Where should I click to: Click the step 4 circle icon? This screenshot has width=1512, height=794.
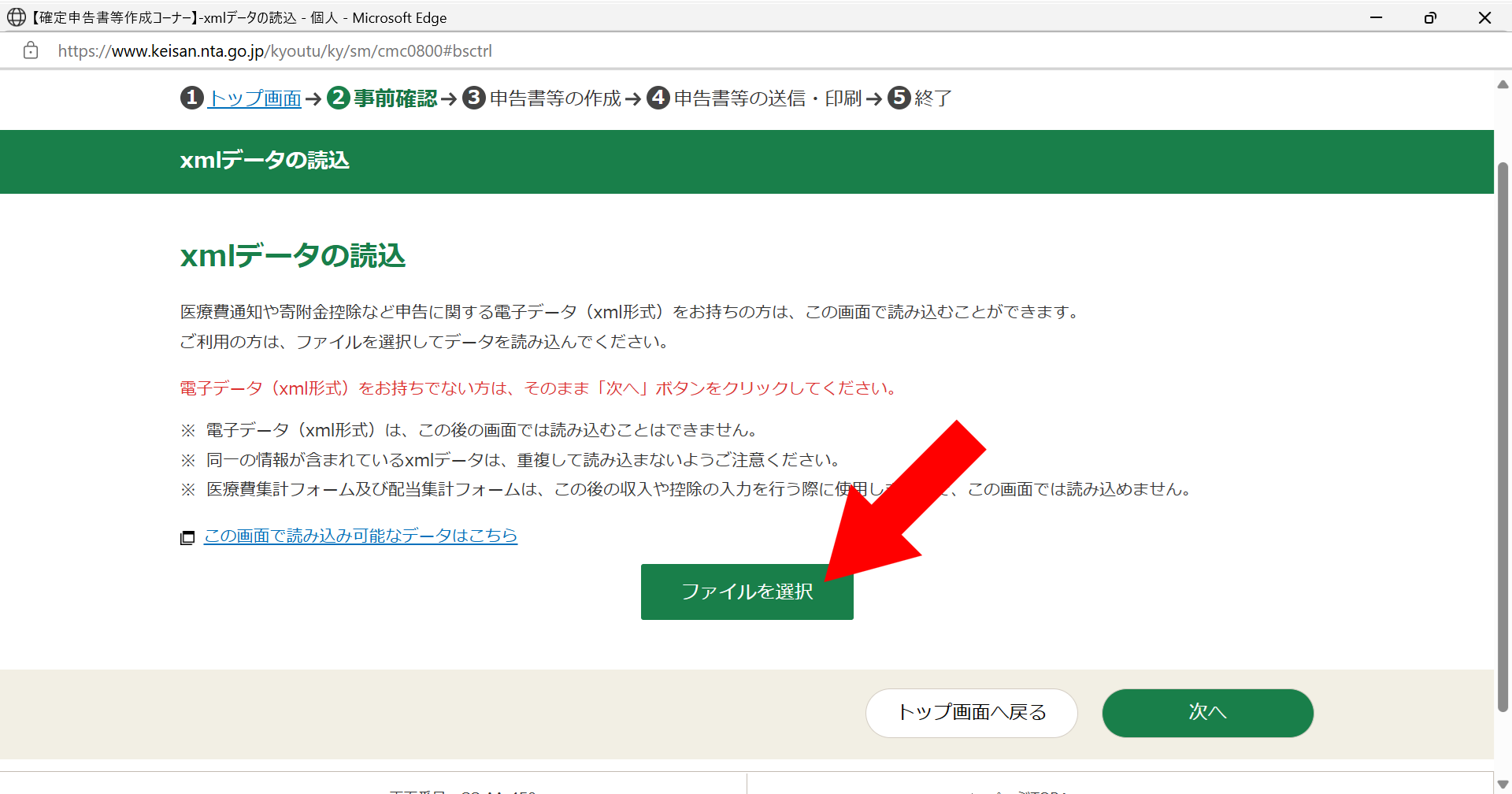658,98
